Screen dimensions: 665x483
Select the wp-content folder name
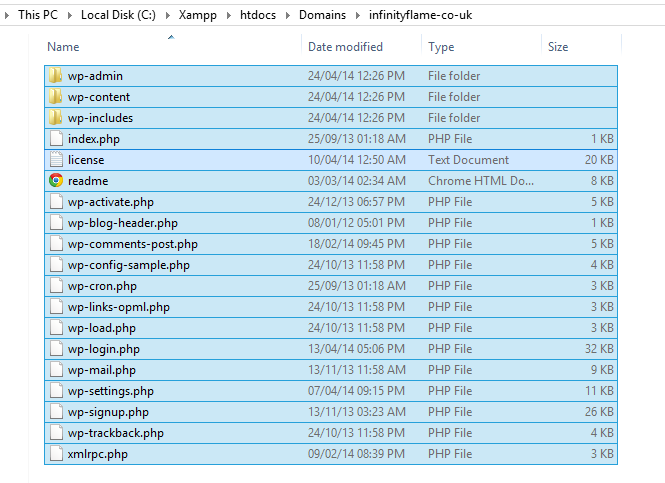[99, 97]
